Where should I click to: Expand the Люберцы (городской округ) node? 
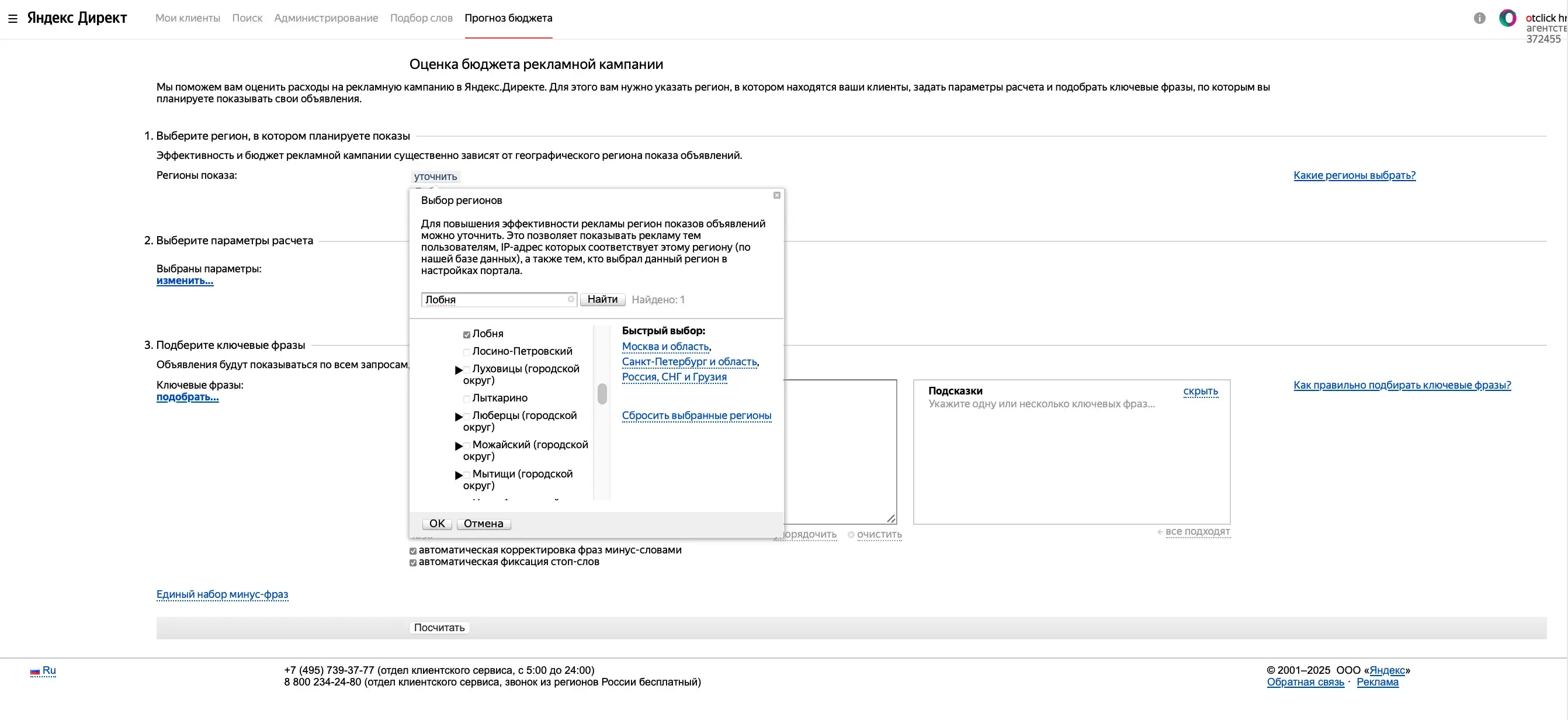point(459,417)
